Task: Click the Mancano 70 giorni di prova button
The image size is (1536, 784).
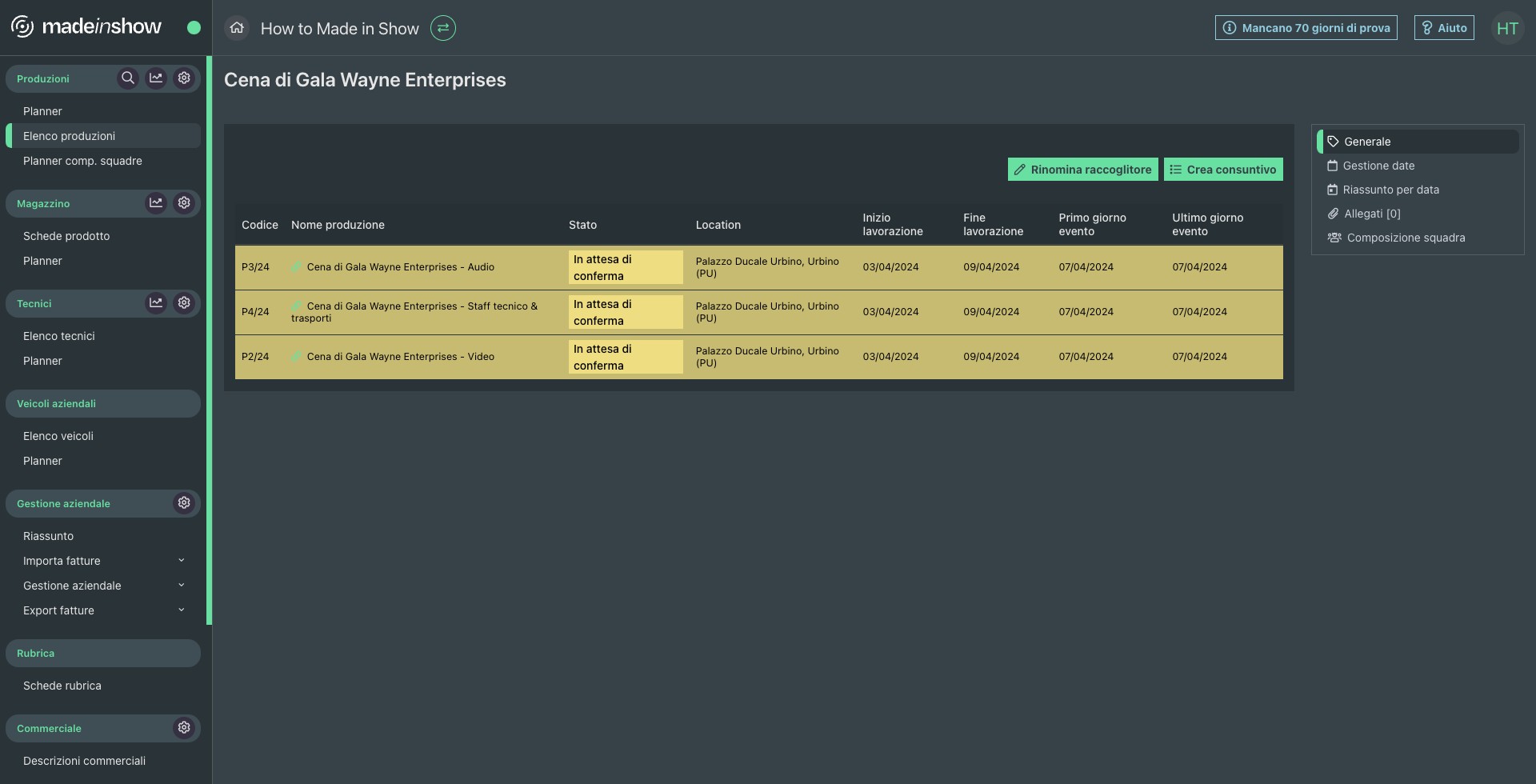Action: [1306, 28]
